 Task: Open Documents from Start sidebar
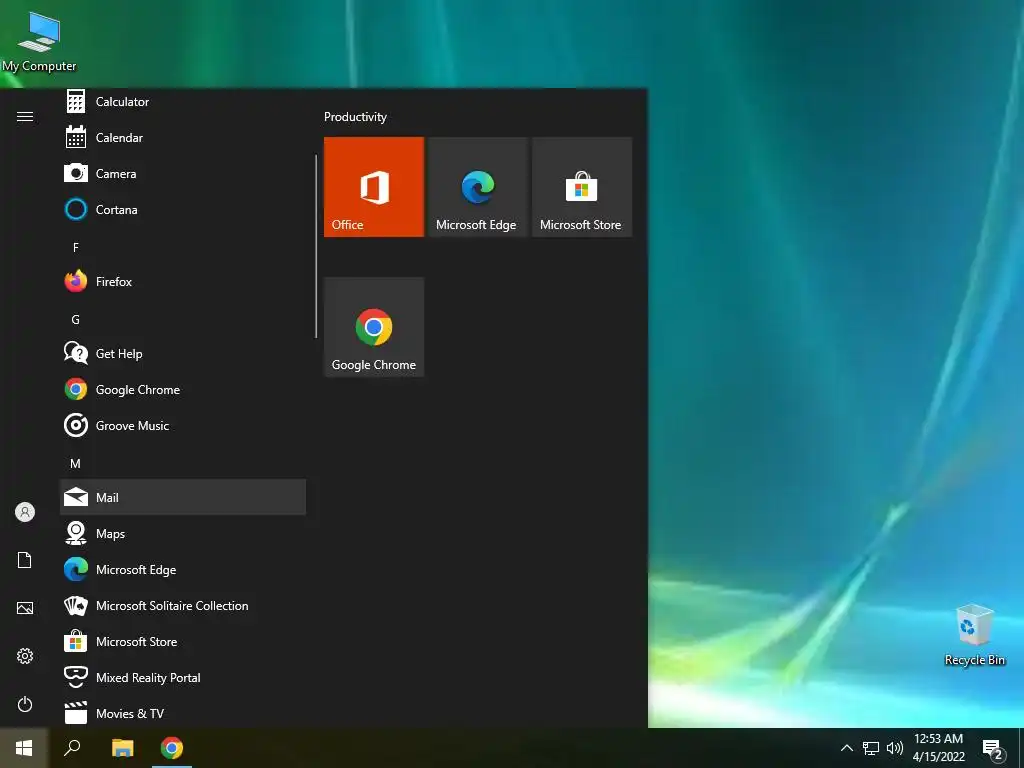click(25, 560)
